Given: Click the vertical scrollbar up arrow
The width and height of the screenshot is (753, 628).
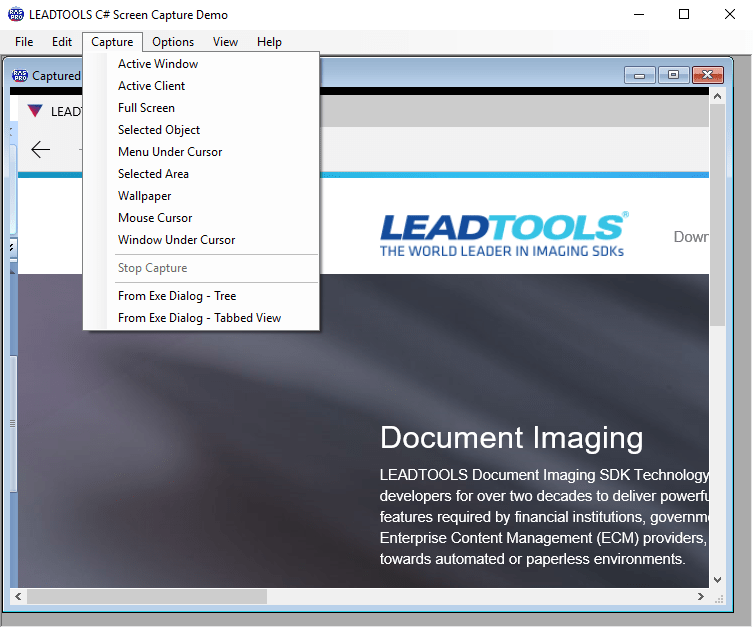Looking at the screenshot, I should tap(717, 97).
